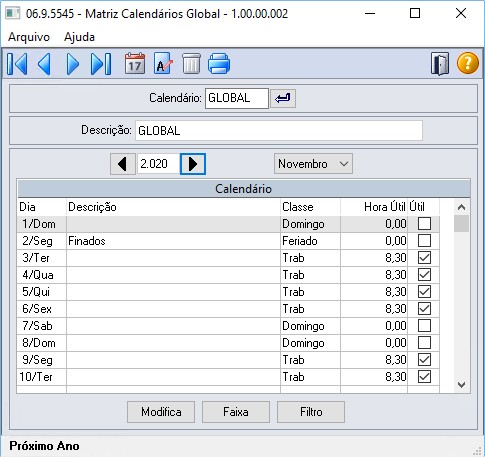This screenshot has height=457, width=485.
Task: Click the calendar grid scrollbar thumb
Action: (461, 223)
